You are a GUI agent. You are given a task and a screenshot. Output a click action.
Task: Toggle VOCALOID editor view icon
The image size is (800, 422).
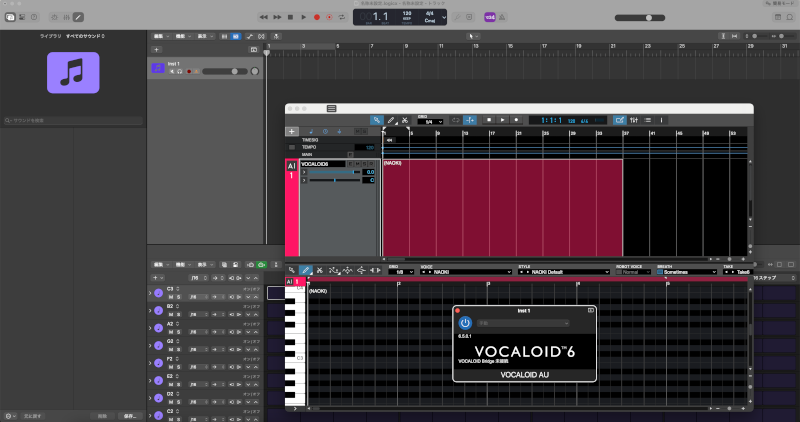point(620,120)
